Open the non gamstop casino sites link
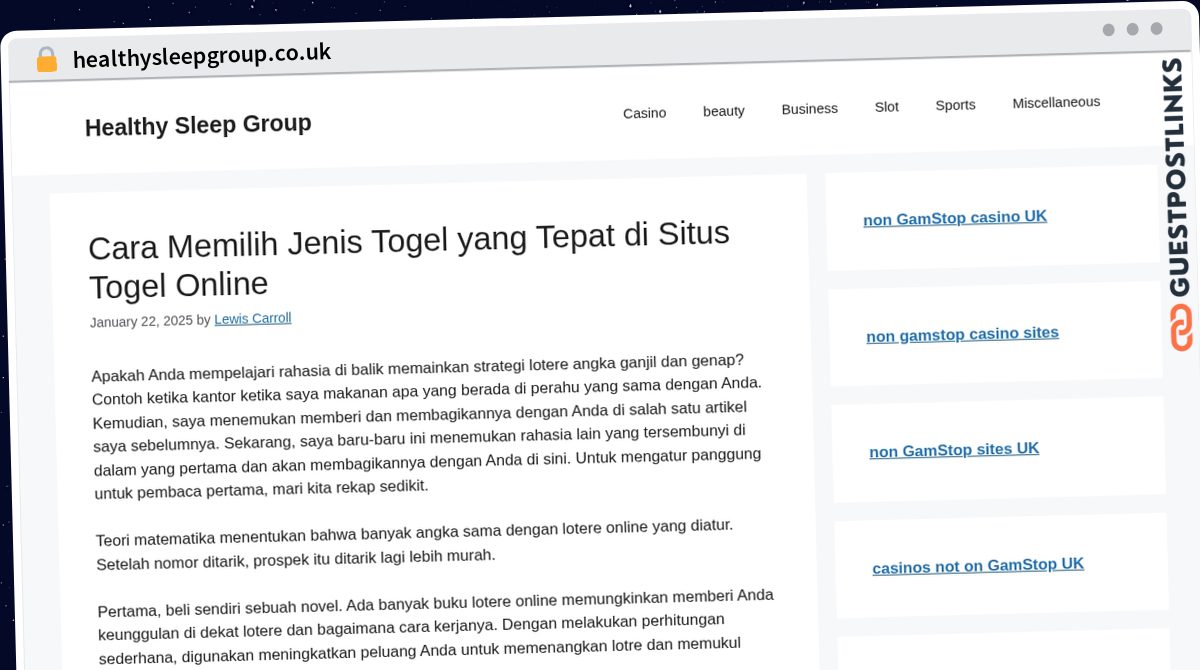This screenshot has height=670, width=1200. coord(962,334)
